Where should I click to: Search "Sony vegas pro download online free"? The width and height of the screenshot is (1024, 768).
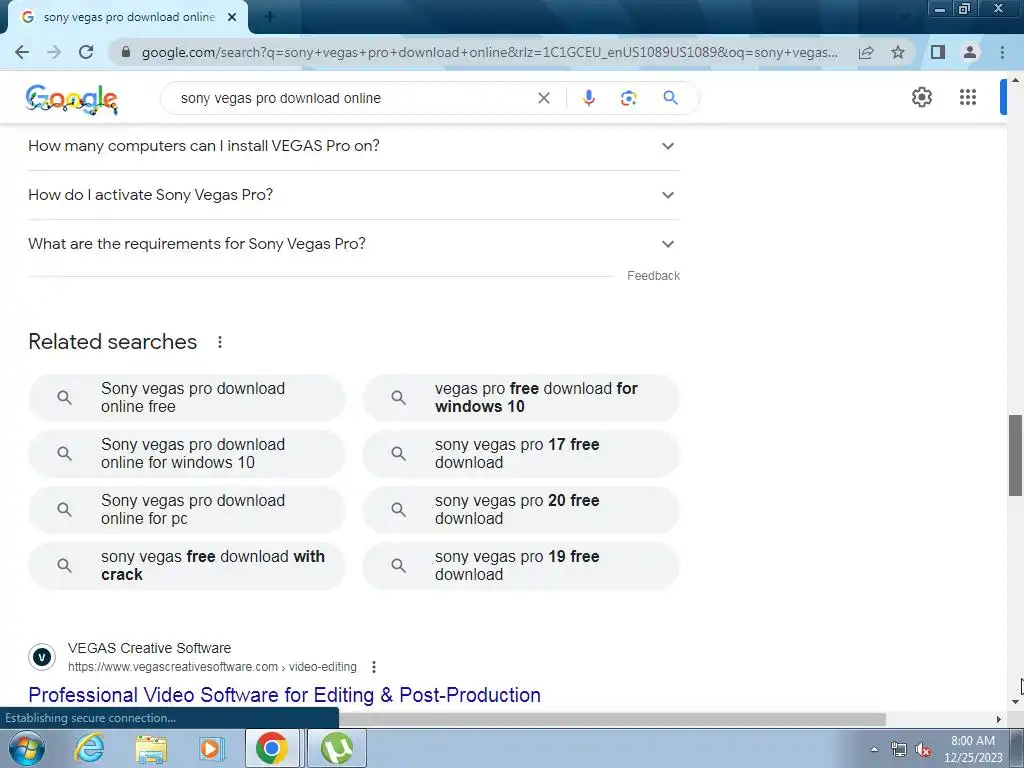(187, 397)
